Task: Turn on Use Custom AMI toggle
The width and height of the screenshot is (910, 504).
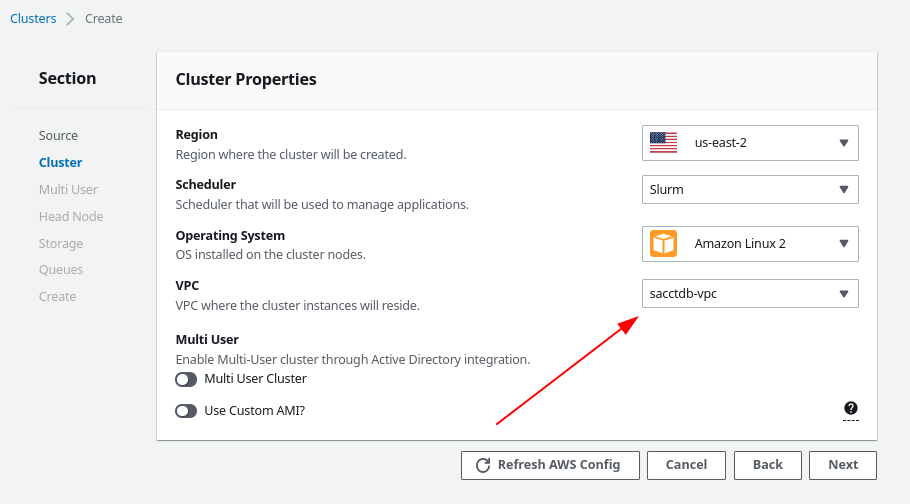Action: [x=186, y=411]
